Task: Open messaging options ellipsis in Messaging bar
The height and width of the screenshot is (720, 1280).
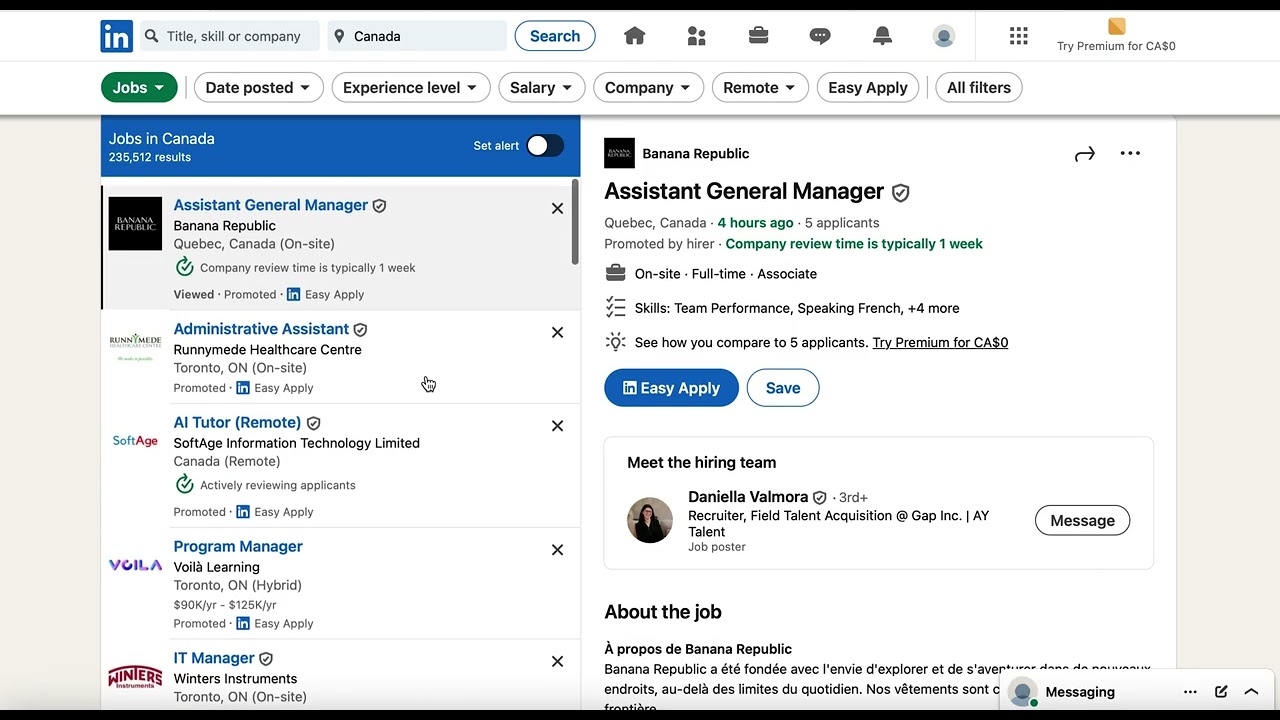Action: tap(1190, 692)
